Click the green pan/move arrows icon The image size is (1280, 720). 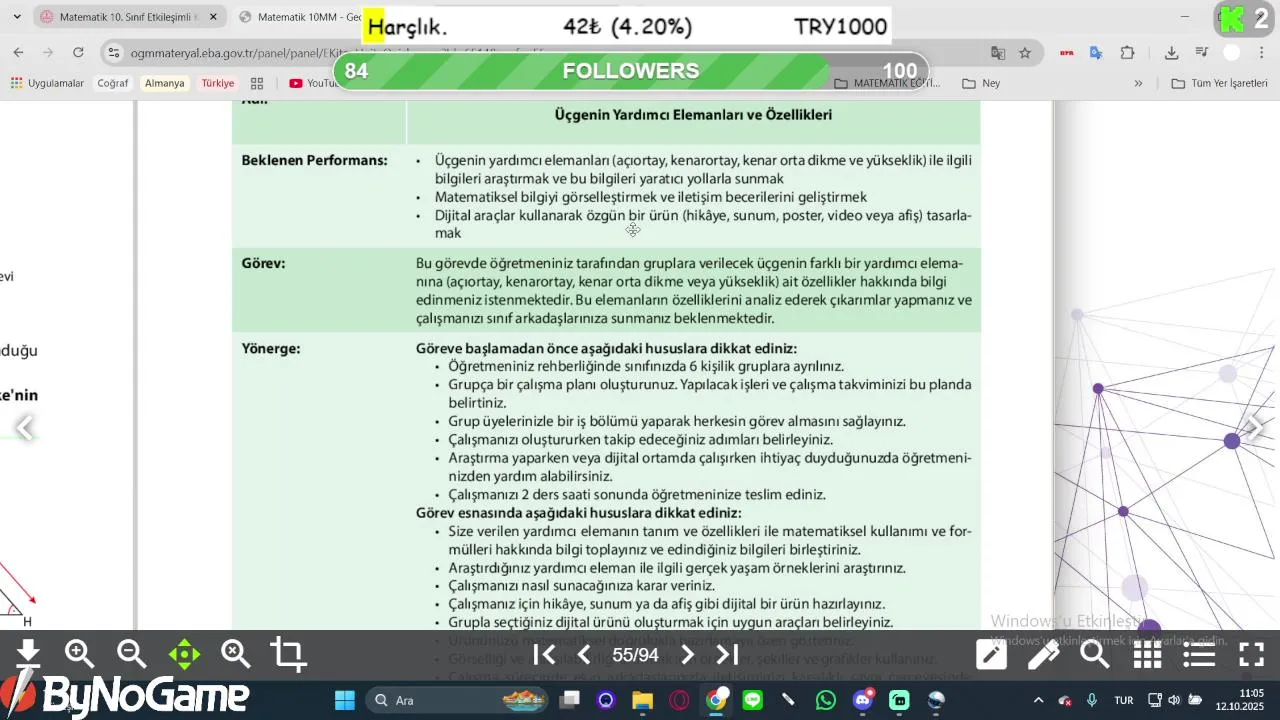(184, 655)
